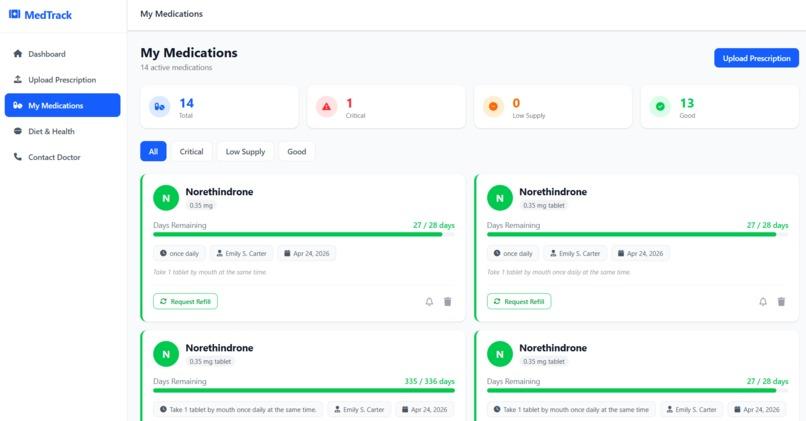
Task: Click reminder bell on the card labeled just '0.35 mg'
Action: [x=429, y=302]
